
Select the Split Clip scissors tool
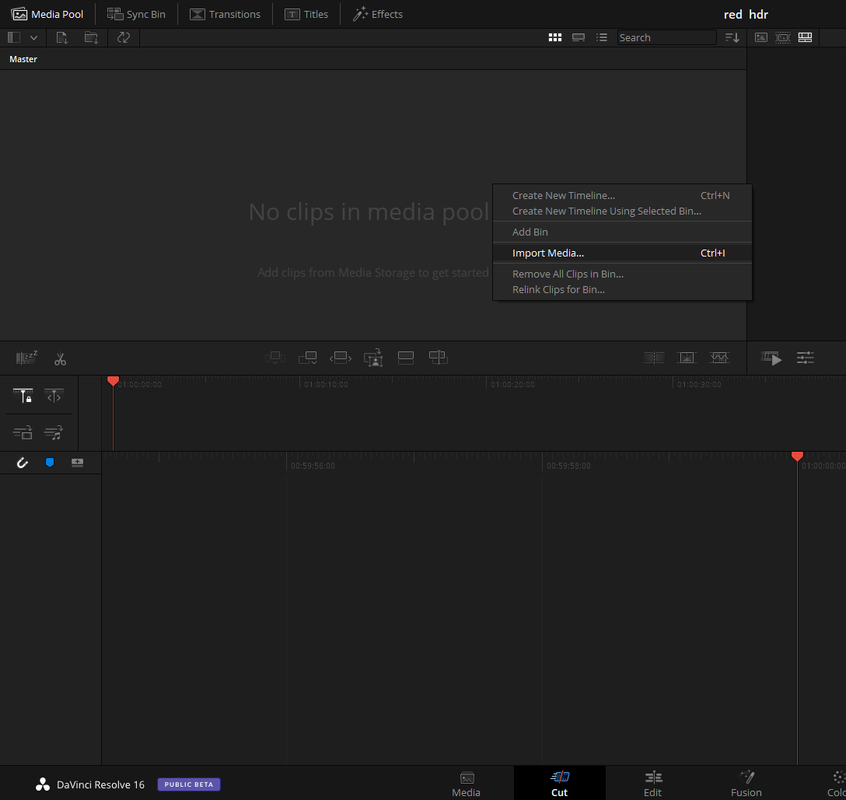pos(60,359)
